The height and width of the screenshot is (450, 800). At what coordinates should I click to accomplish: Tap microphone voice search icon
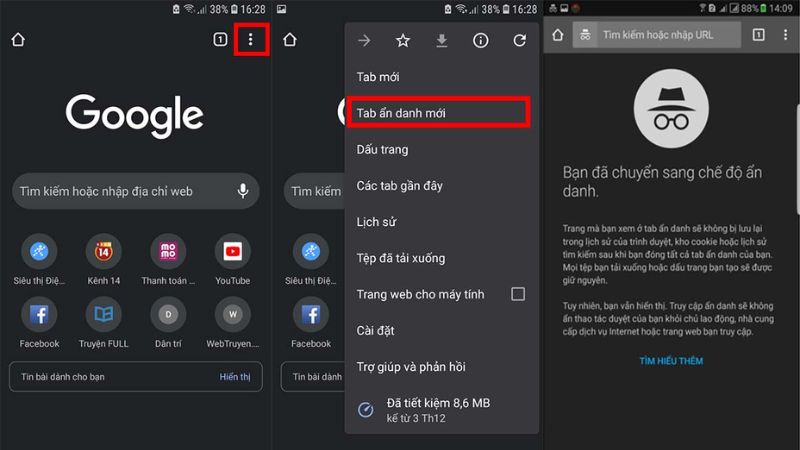[243, 191]
